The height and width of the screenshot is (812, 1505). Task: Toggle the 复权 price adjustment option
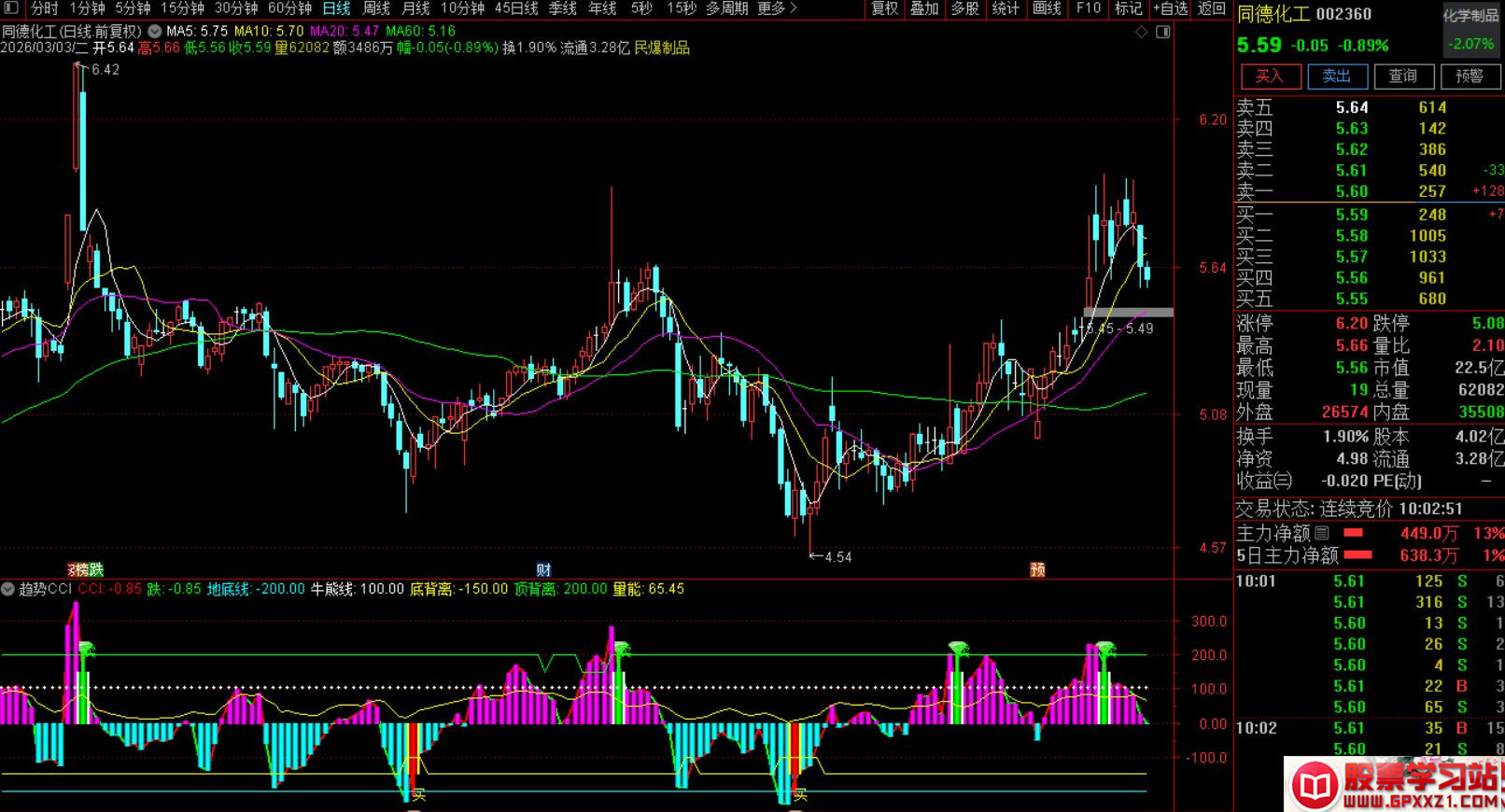pyautogui.click(x=884, y=8)
